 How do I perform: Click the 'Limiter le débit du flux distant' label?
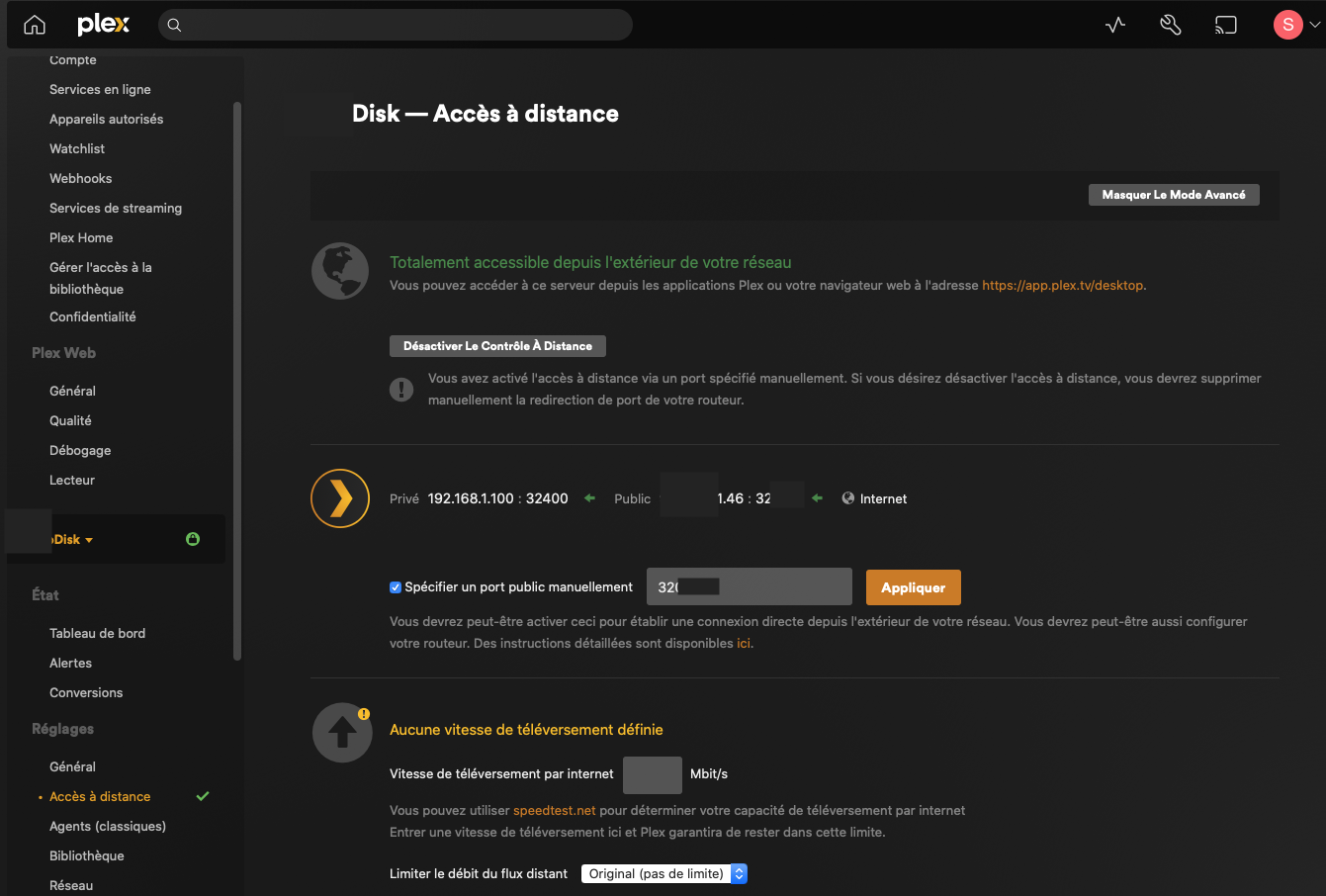(479, 874)
